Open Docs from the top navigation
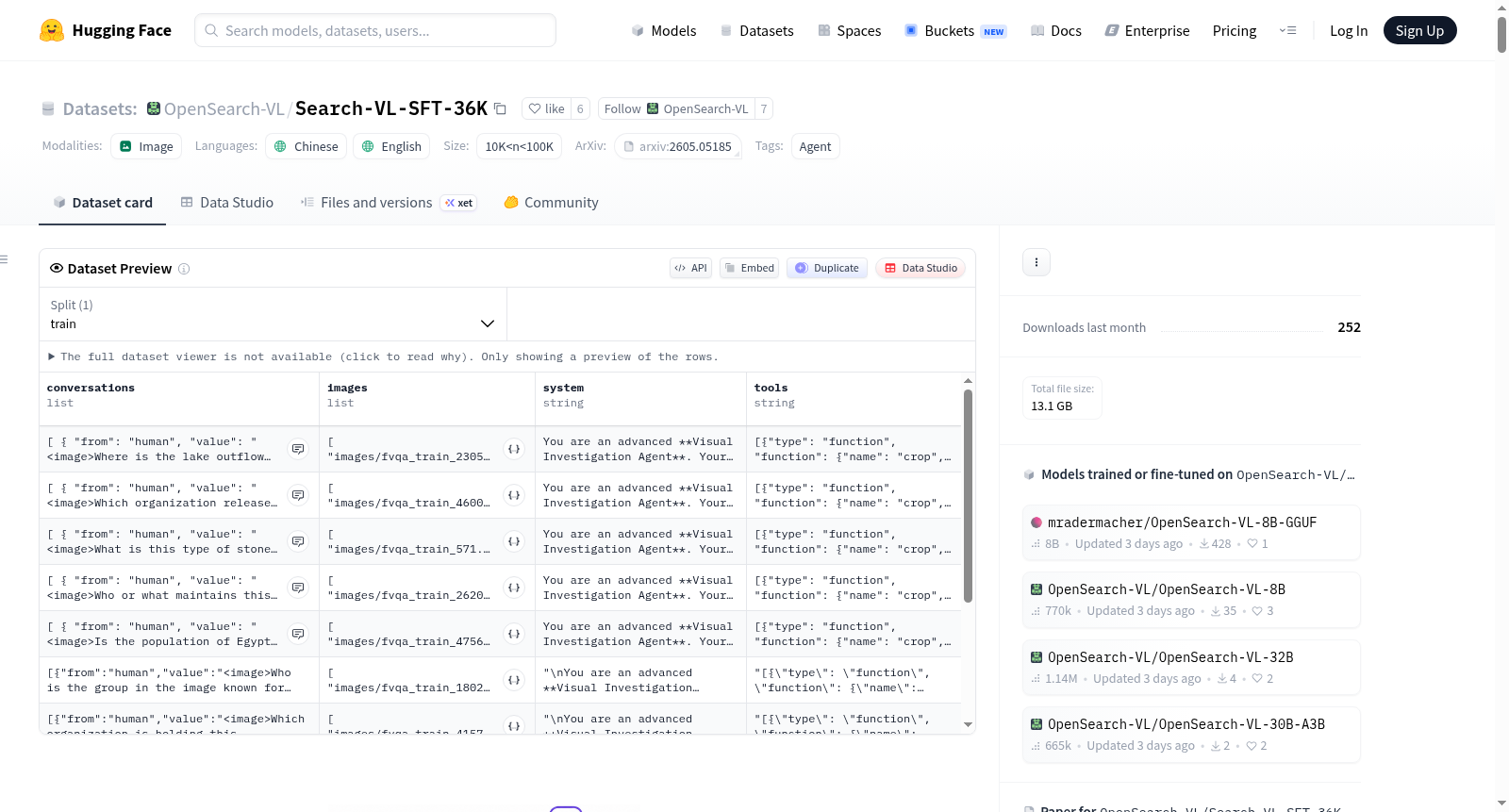This screenshot has width=1509, height=812. coord(1055,31)
